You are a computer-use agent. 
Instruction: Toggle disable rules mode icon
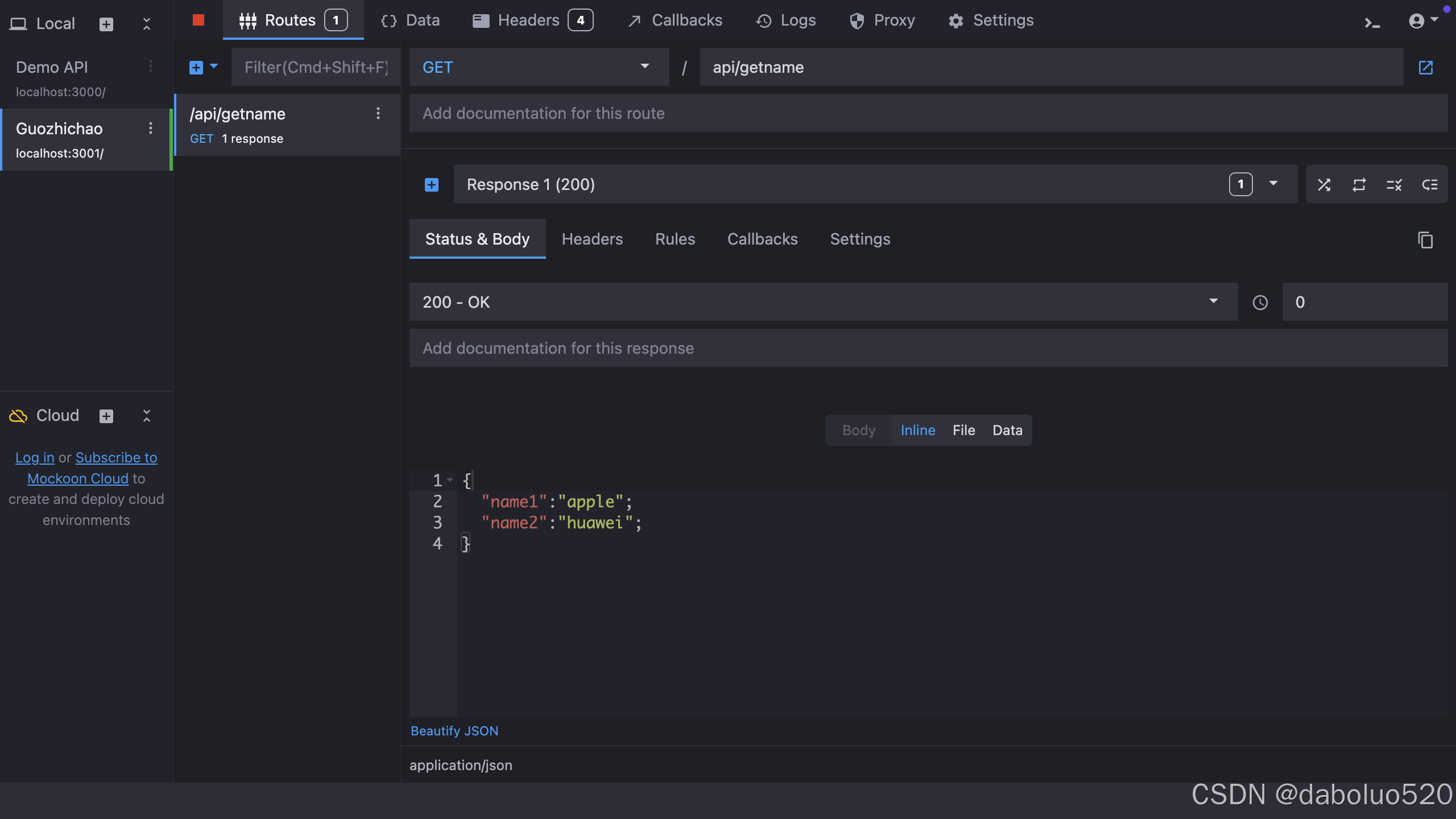tap(1394, 185)
